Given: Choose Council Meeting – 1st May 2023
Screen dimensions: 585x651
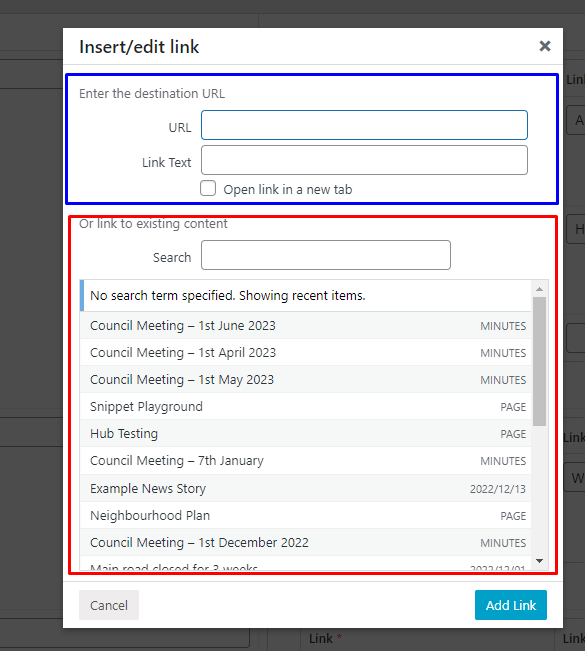Looking at the screenshot, I should pos(306,379).
